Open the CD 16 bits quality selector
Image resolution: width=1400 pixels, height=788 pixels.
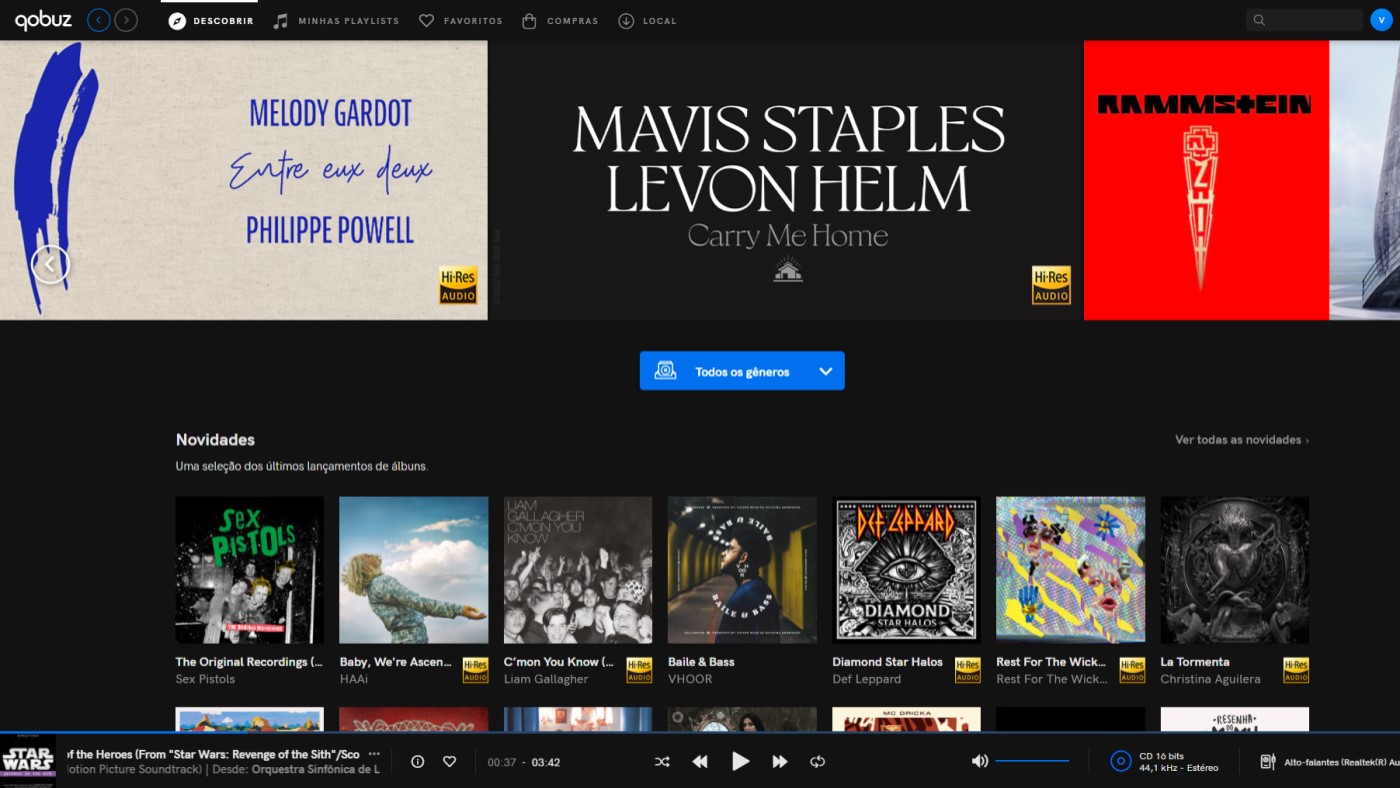pyautogui.click(x=1165, y=762)
